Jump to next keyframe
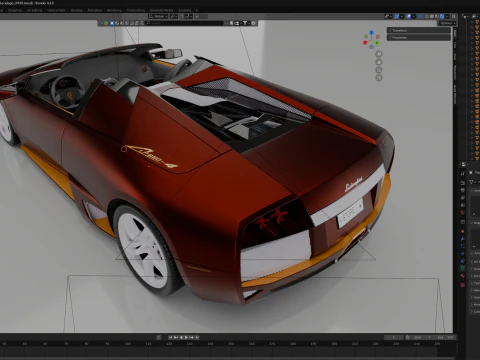This screenshot has width=480, height=360. [x=191, y=337]
